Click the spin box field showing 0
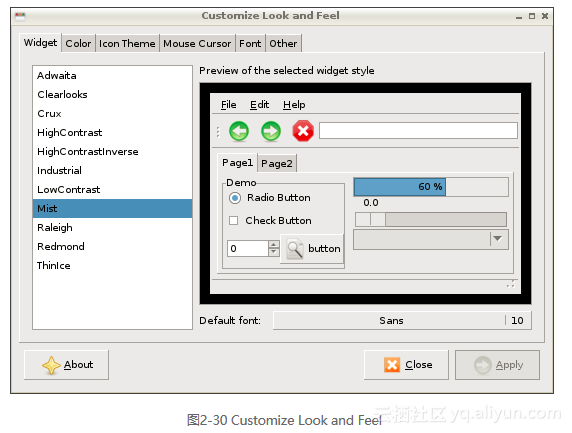Screen dimensions: 572x433 pyautogui.click(x=248, y=248)
